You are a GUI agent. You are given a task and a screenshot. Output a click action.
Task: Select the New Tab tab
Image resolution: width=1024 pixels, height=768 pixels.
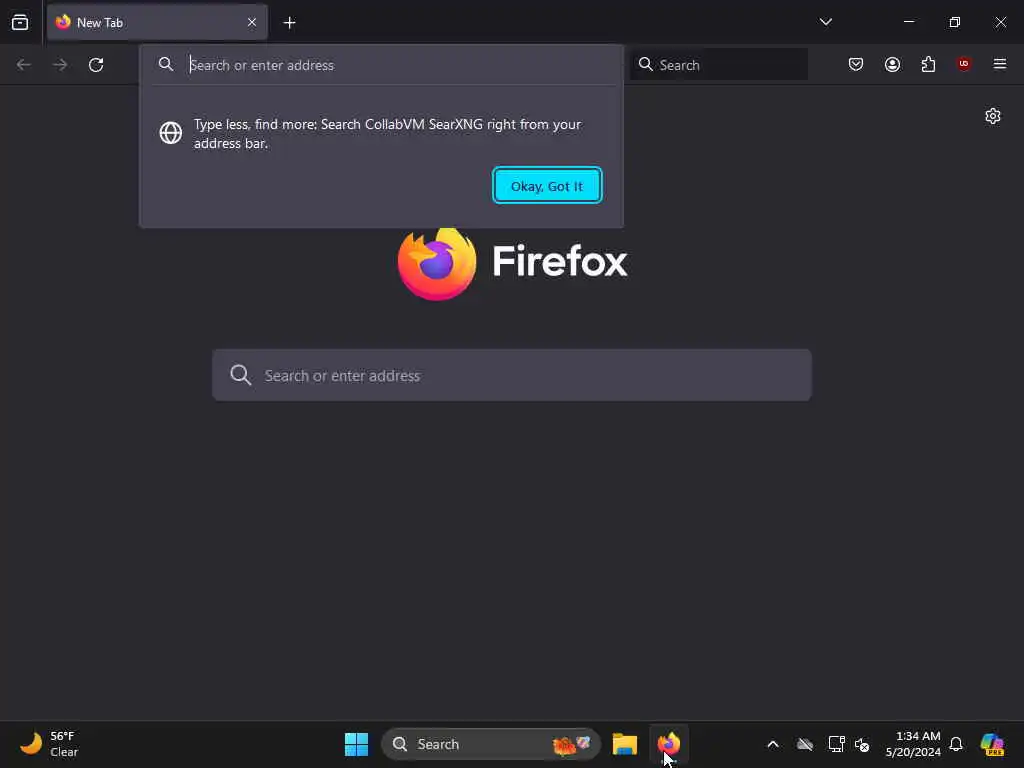pyautogui.click(x=157, y=22)
